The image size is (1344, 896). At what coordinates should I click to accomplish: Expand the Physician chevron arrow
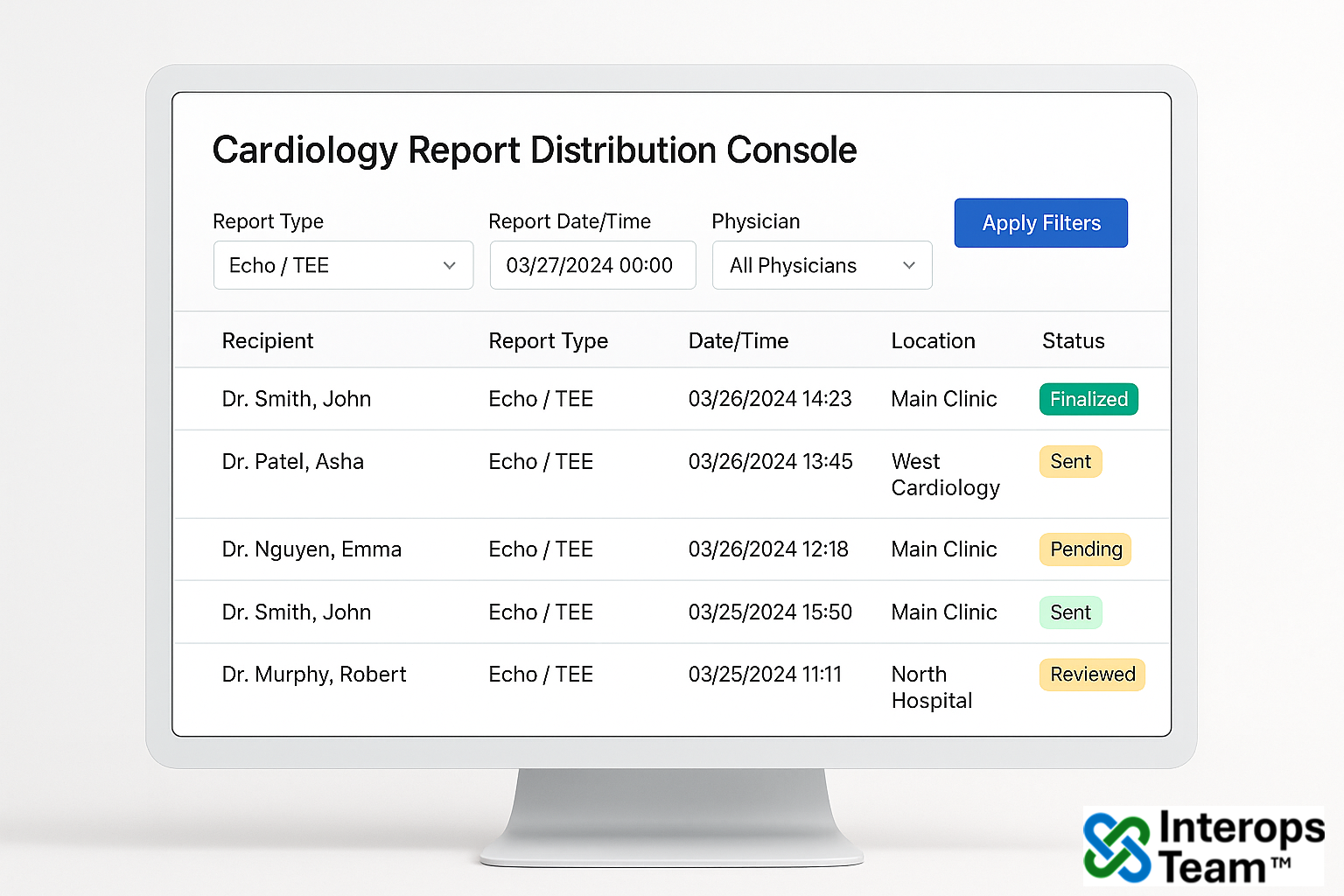909,266
